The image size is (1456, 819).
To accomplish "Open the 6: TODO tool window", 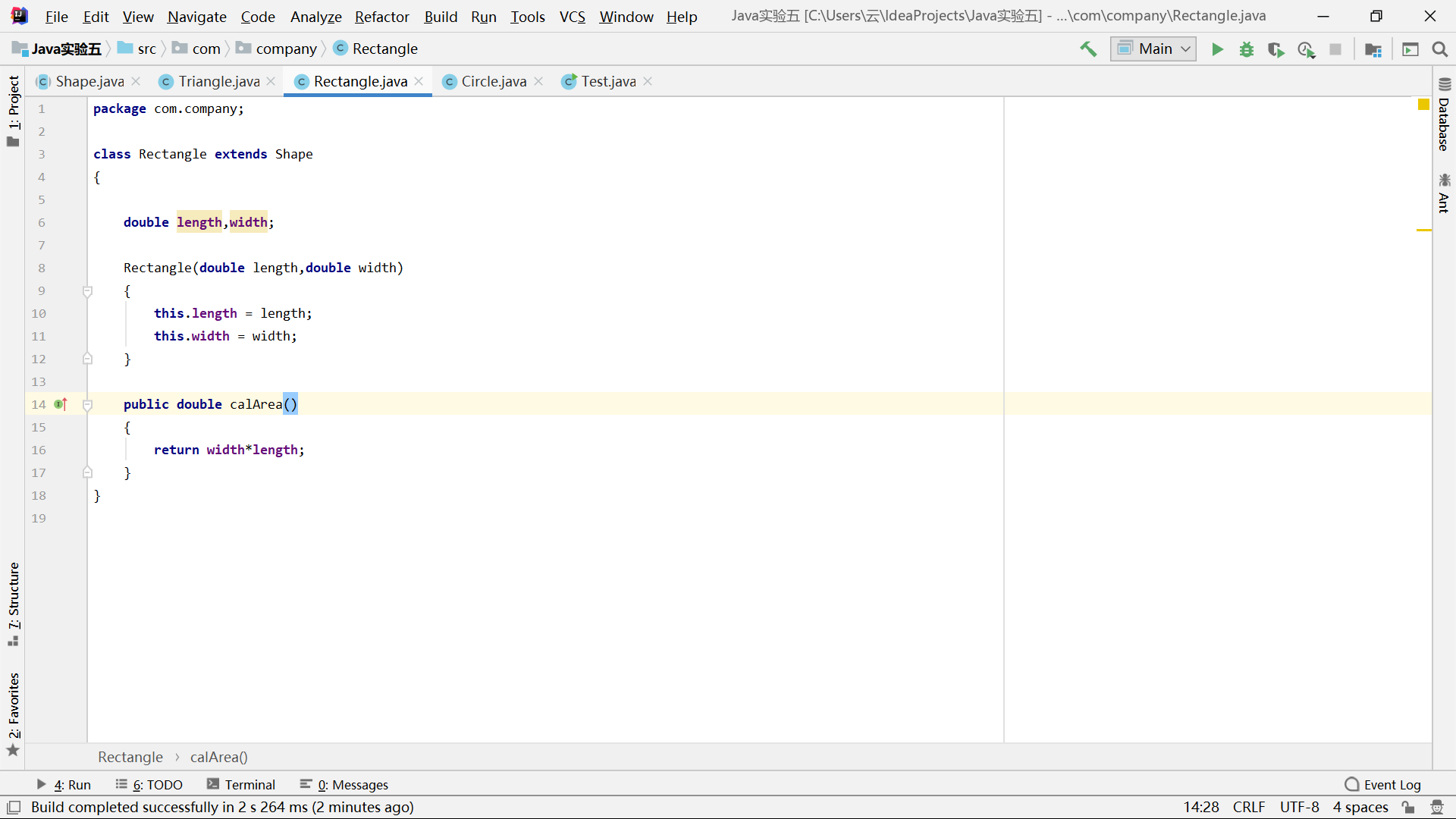I will (149, 785).
